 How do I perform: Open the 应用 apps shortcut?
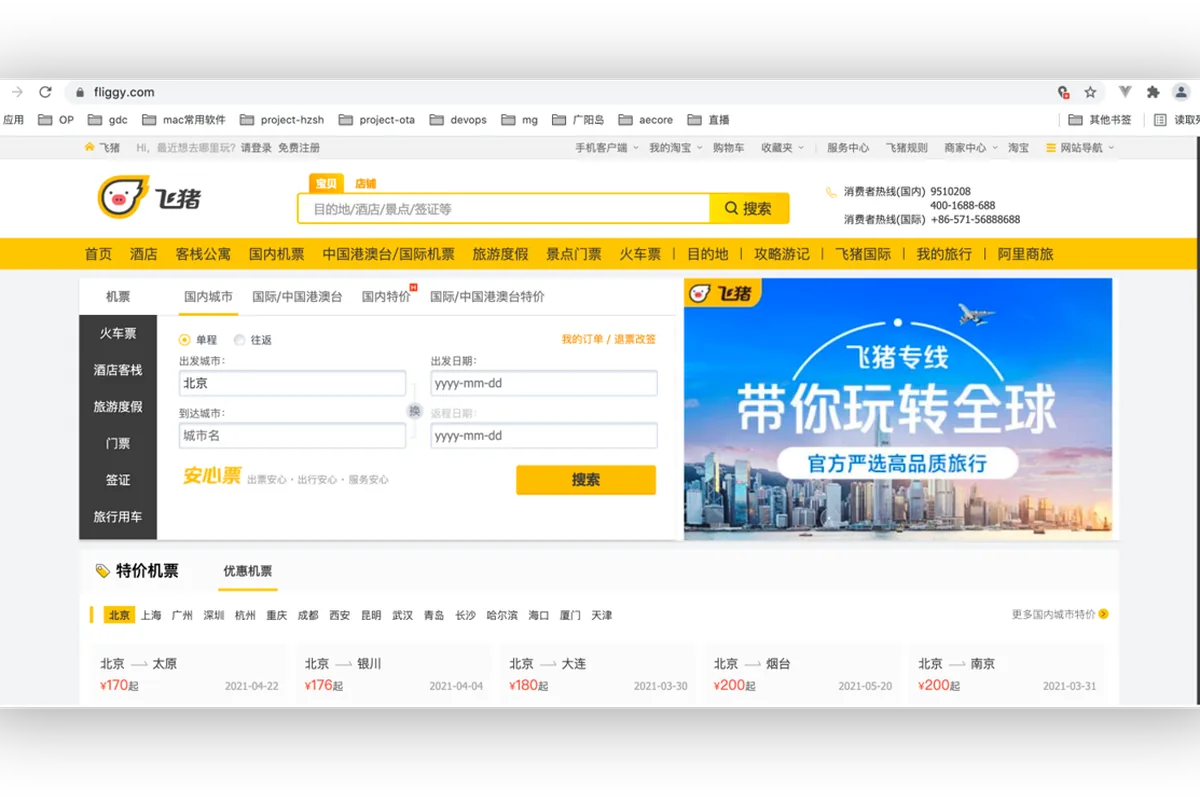point(13,120)
